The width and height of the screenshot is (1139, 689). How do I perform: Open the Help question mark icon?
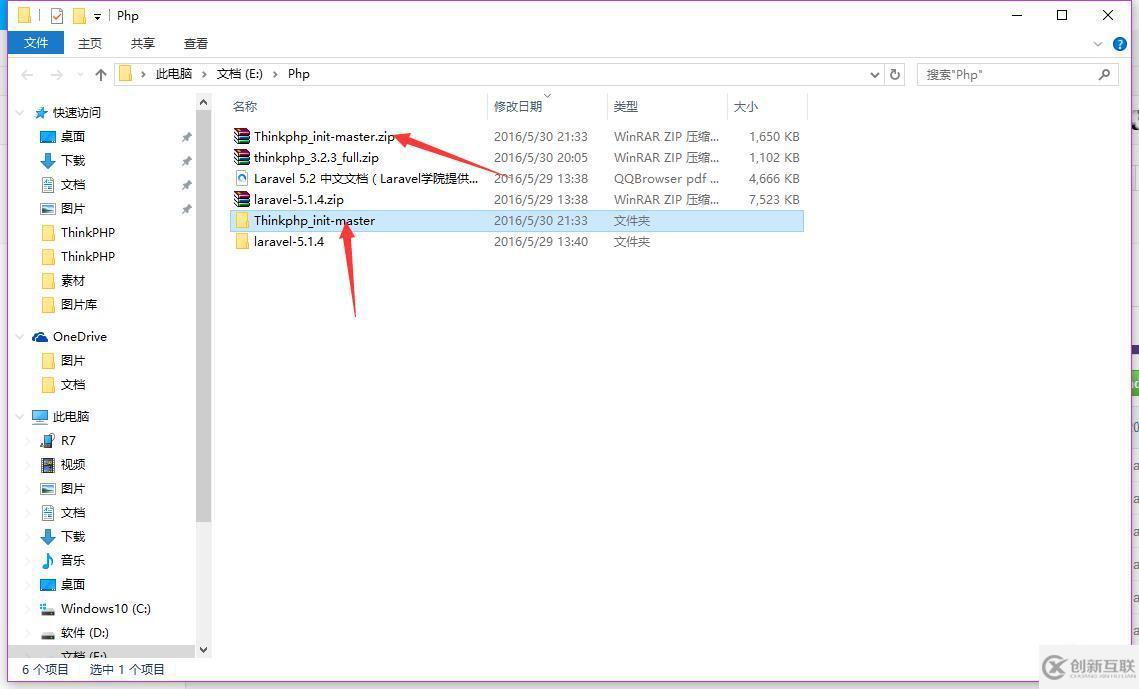(1120, 44)
